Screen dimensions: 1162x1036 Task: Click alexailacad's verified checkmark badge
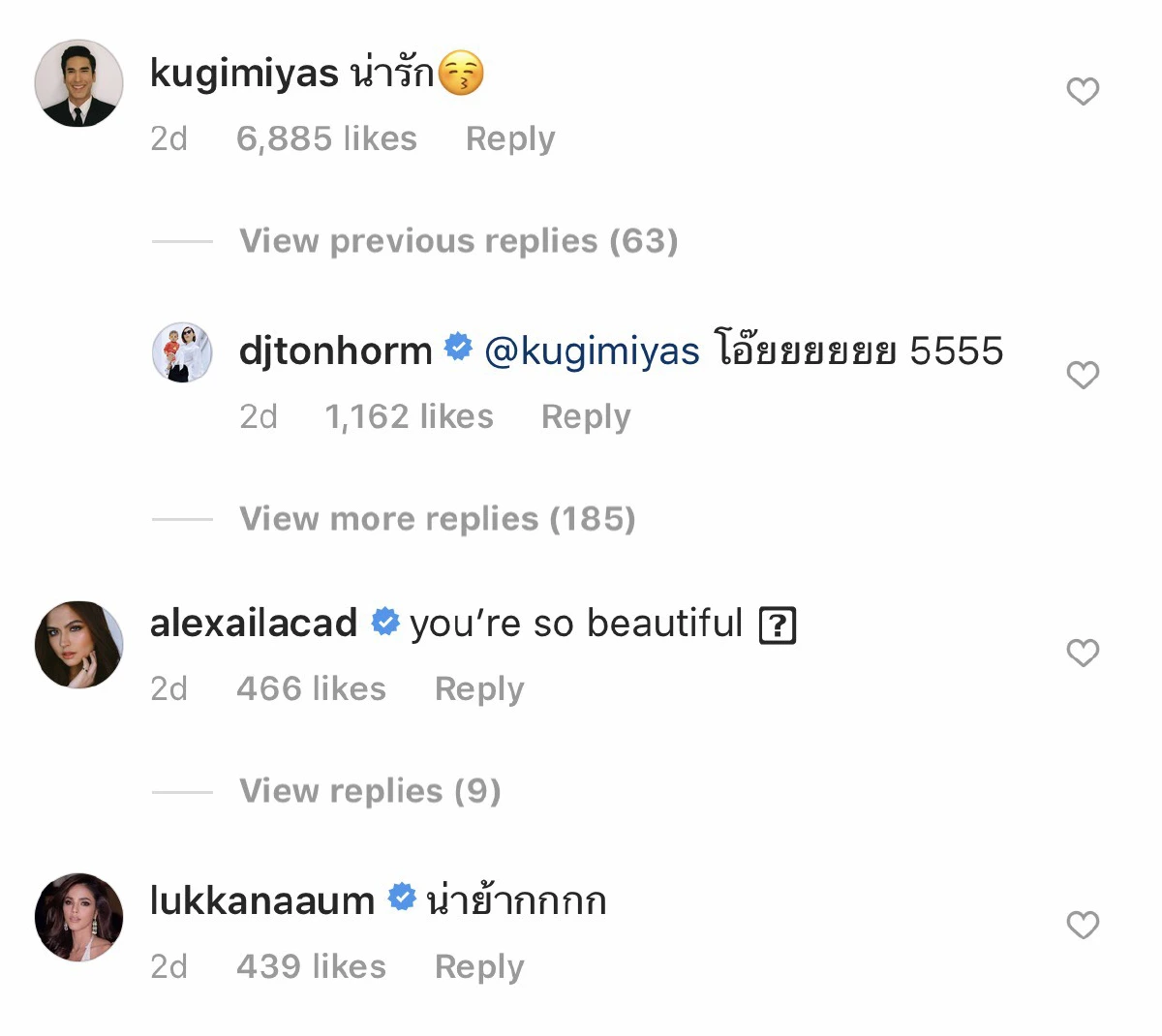coord(385,623)
